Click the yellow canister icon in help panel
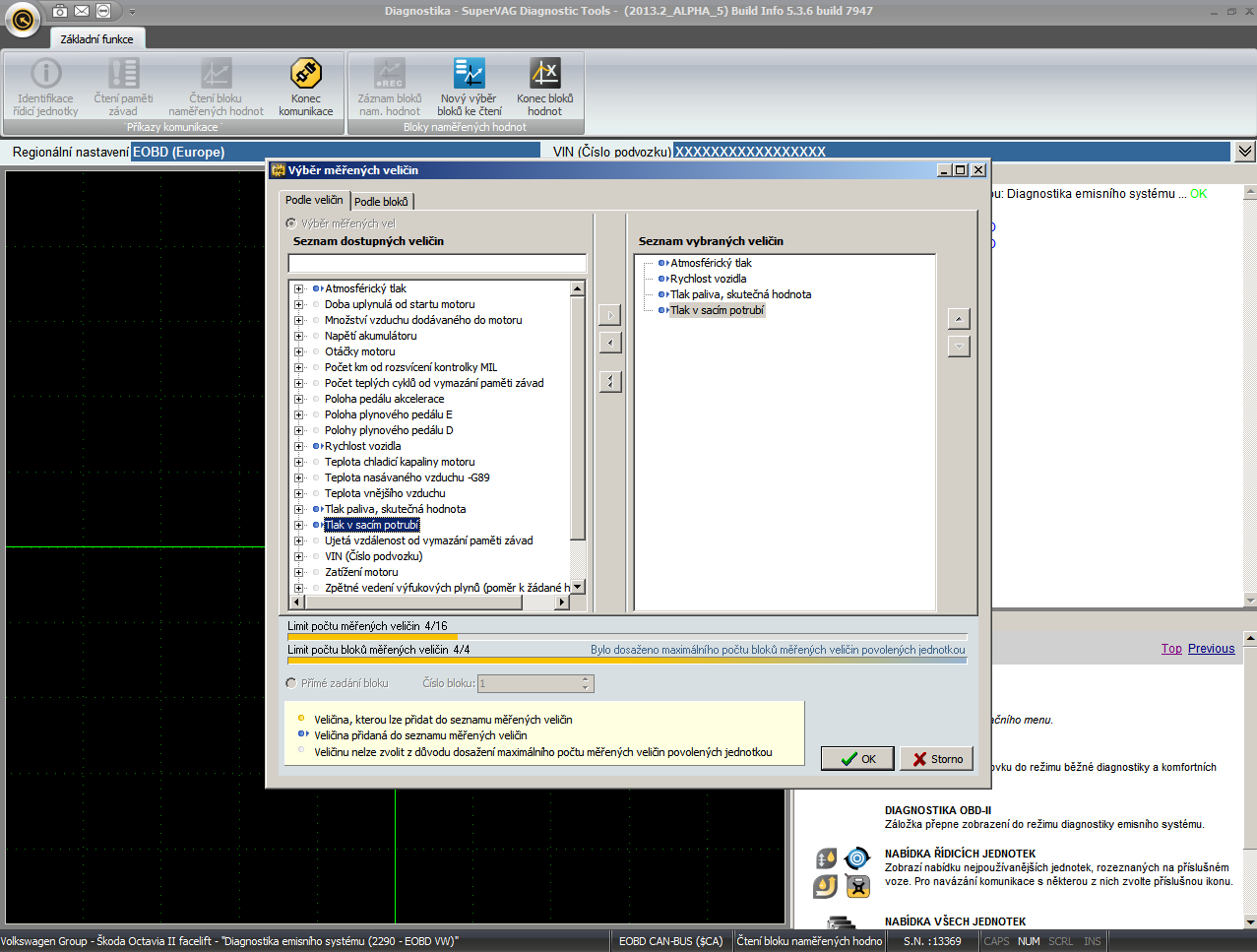This screenshot has width=1257, height=952. click(858, 886)
